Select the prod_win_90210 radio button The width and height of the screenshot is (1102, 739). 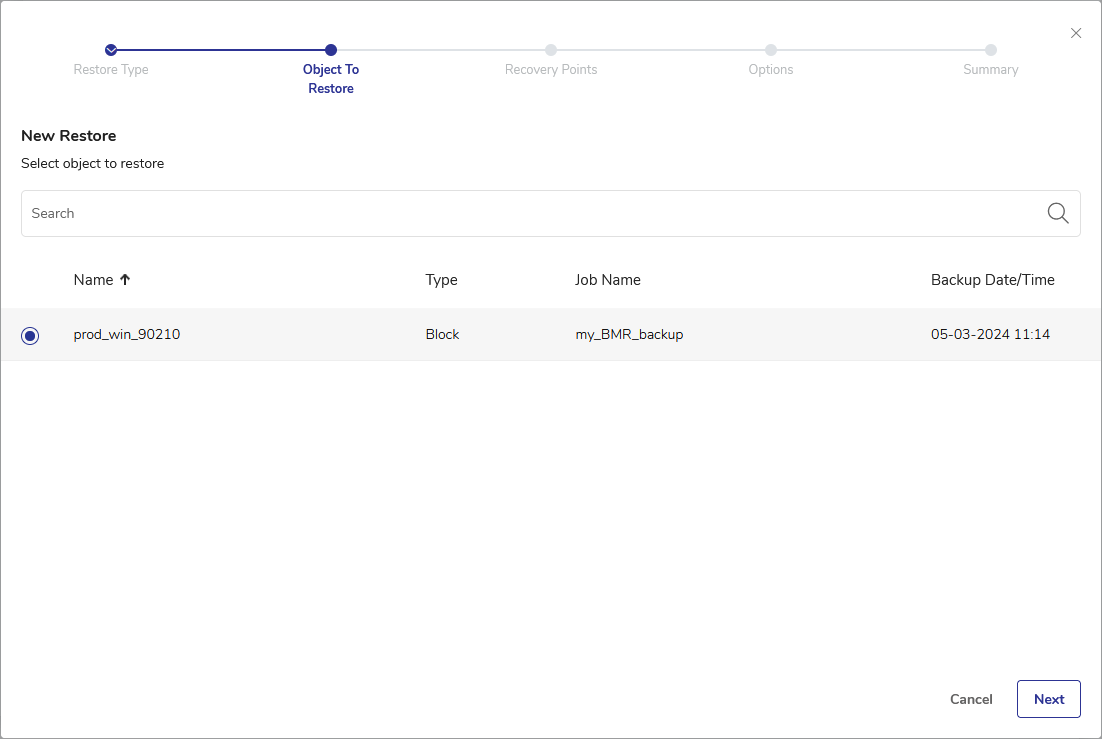point(30,336)
